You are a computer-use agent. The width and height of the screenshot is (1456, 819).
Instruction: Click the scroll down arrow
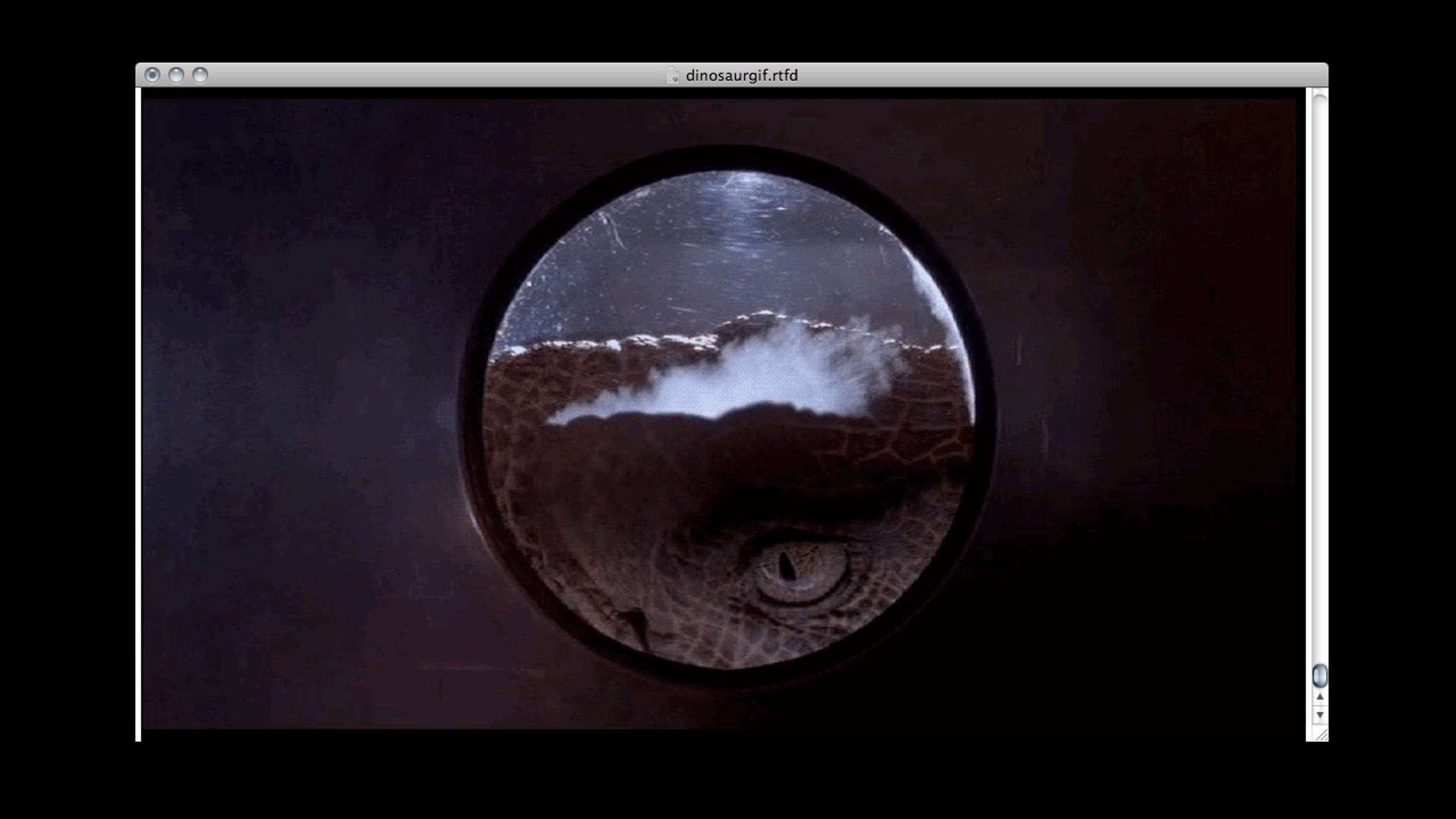pyautogui.click(x=1319, y=715)
